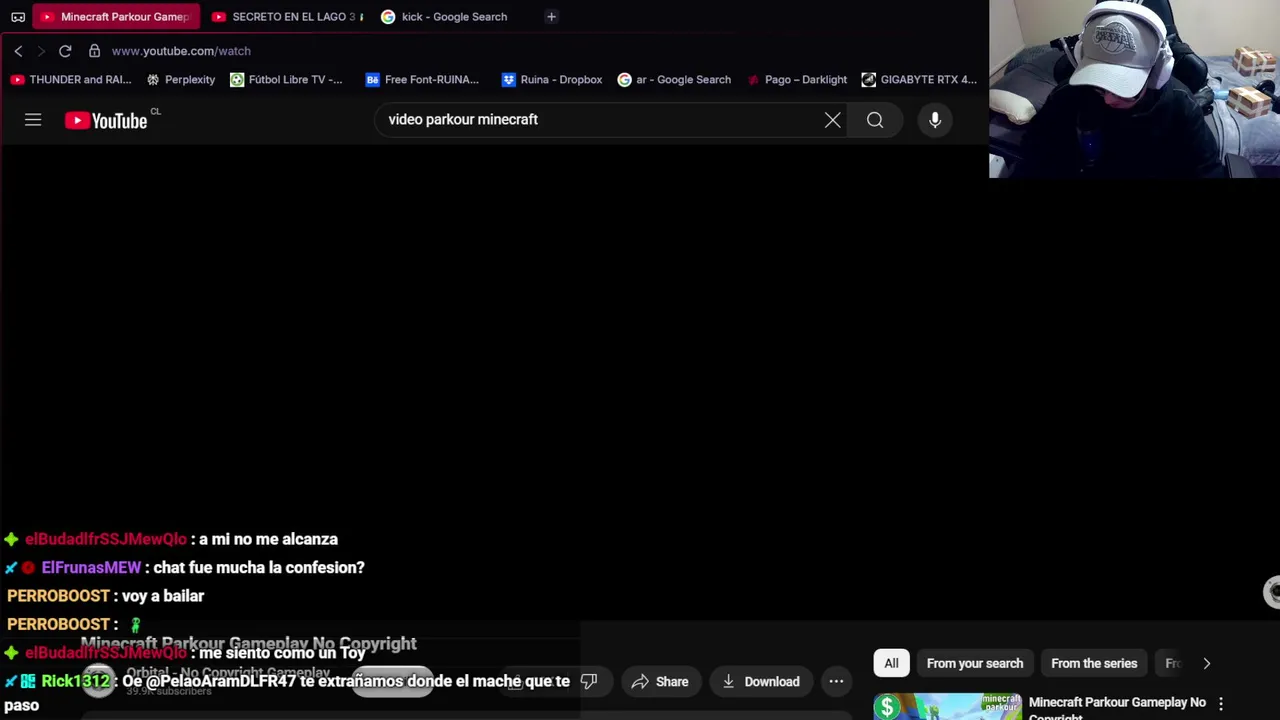Clear the search box with the X

click(x=832, y=120)
